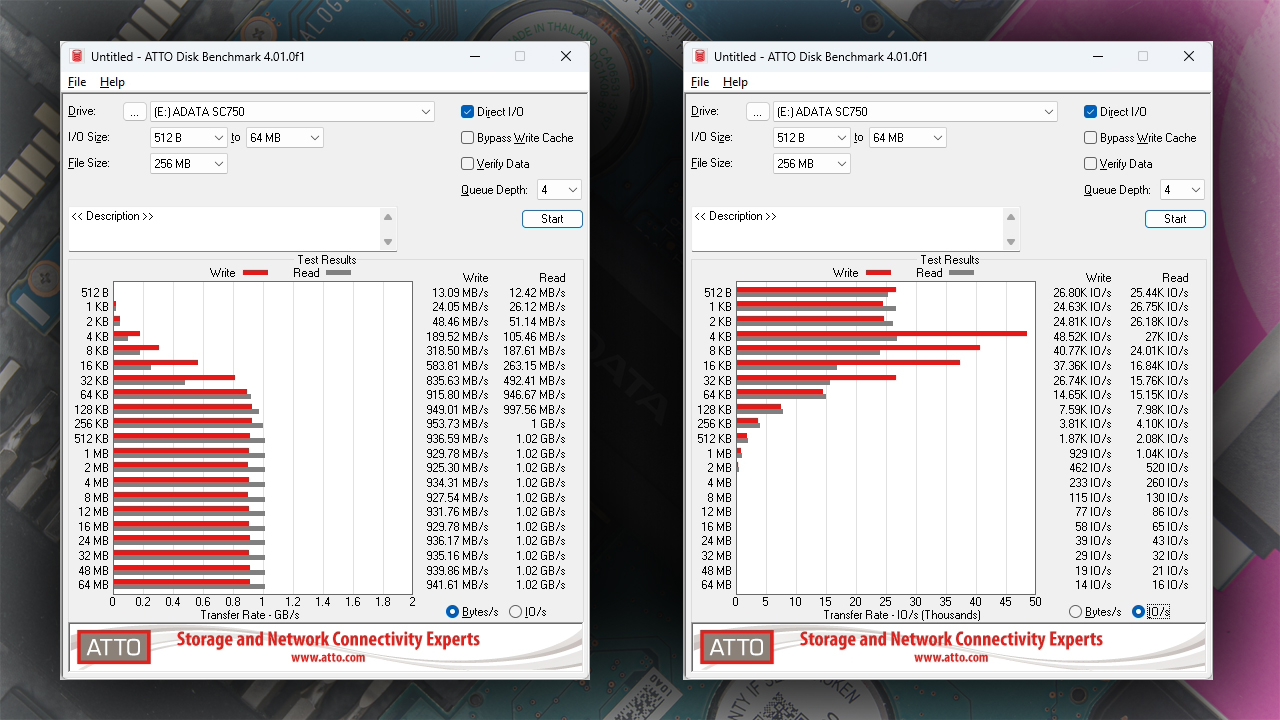Click the right window title bar text
The image size is (1280, 720).
pyautogui.click(x=821, y=56)
